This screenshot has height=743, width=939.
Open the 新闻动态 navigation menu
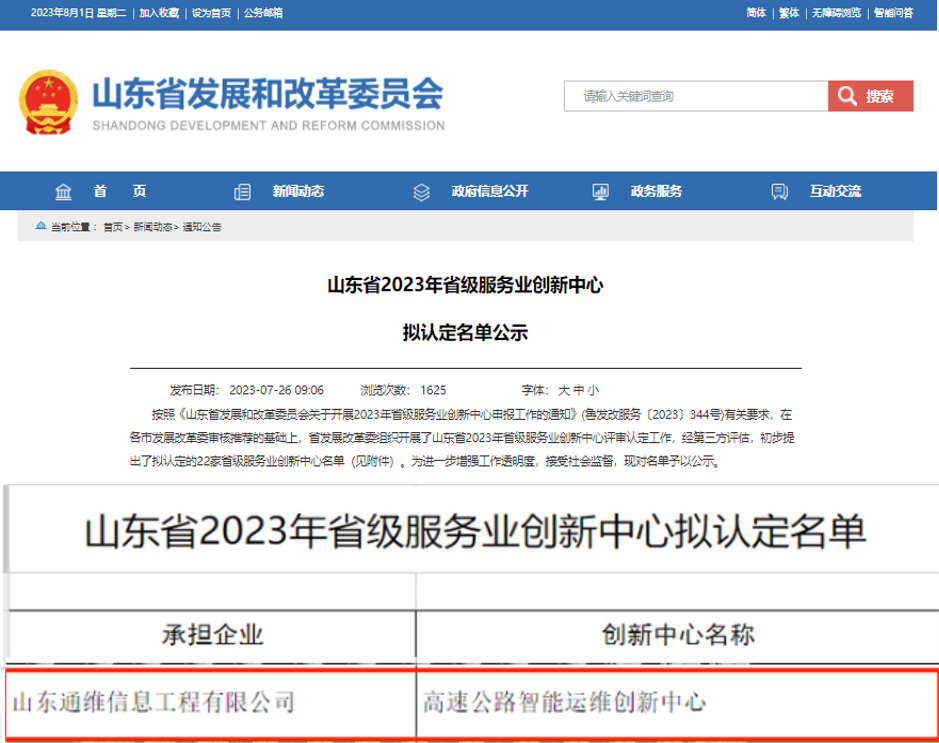tap(298, 192)
